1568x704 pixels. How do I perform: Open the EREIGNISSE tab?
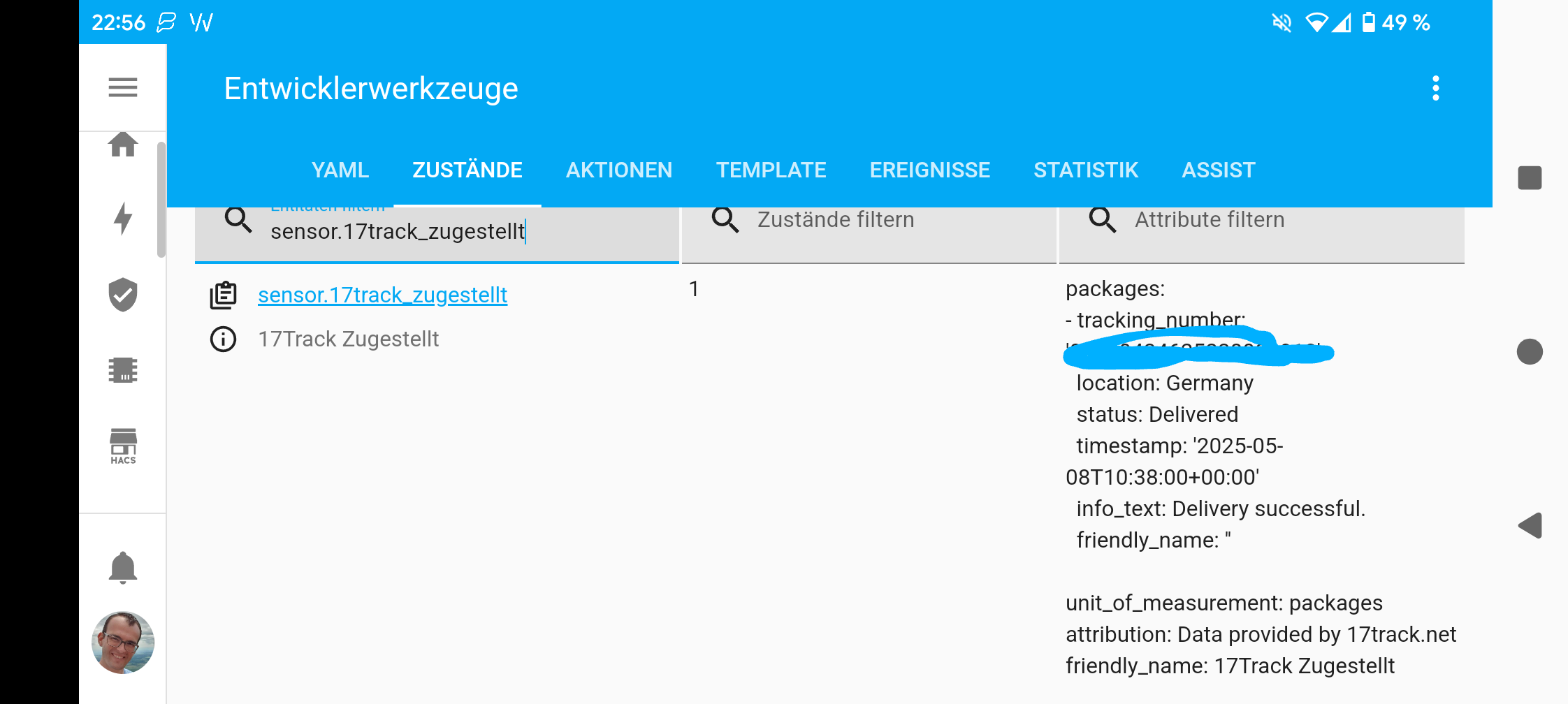929,170
